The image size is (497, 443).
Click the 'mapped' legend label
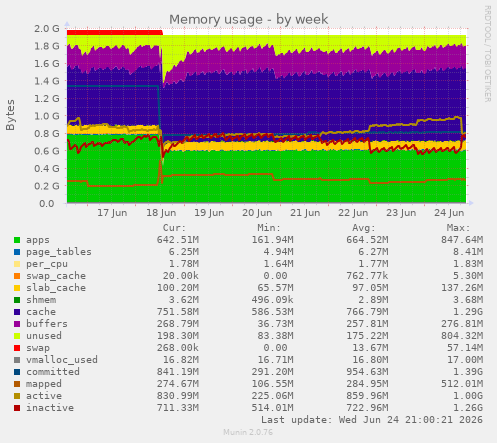(44, 384)
